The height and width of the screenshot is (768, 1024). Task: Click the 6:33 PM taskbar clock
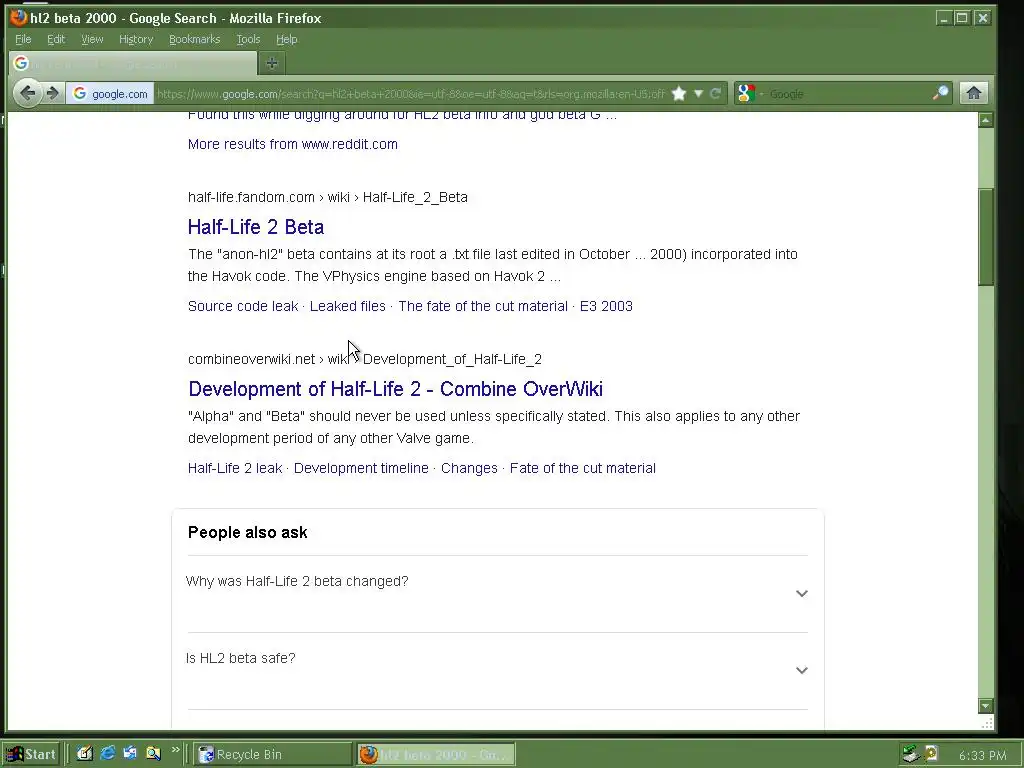coord(983,755)
